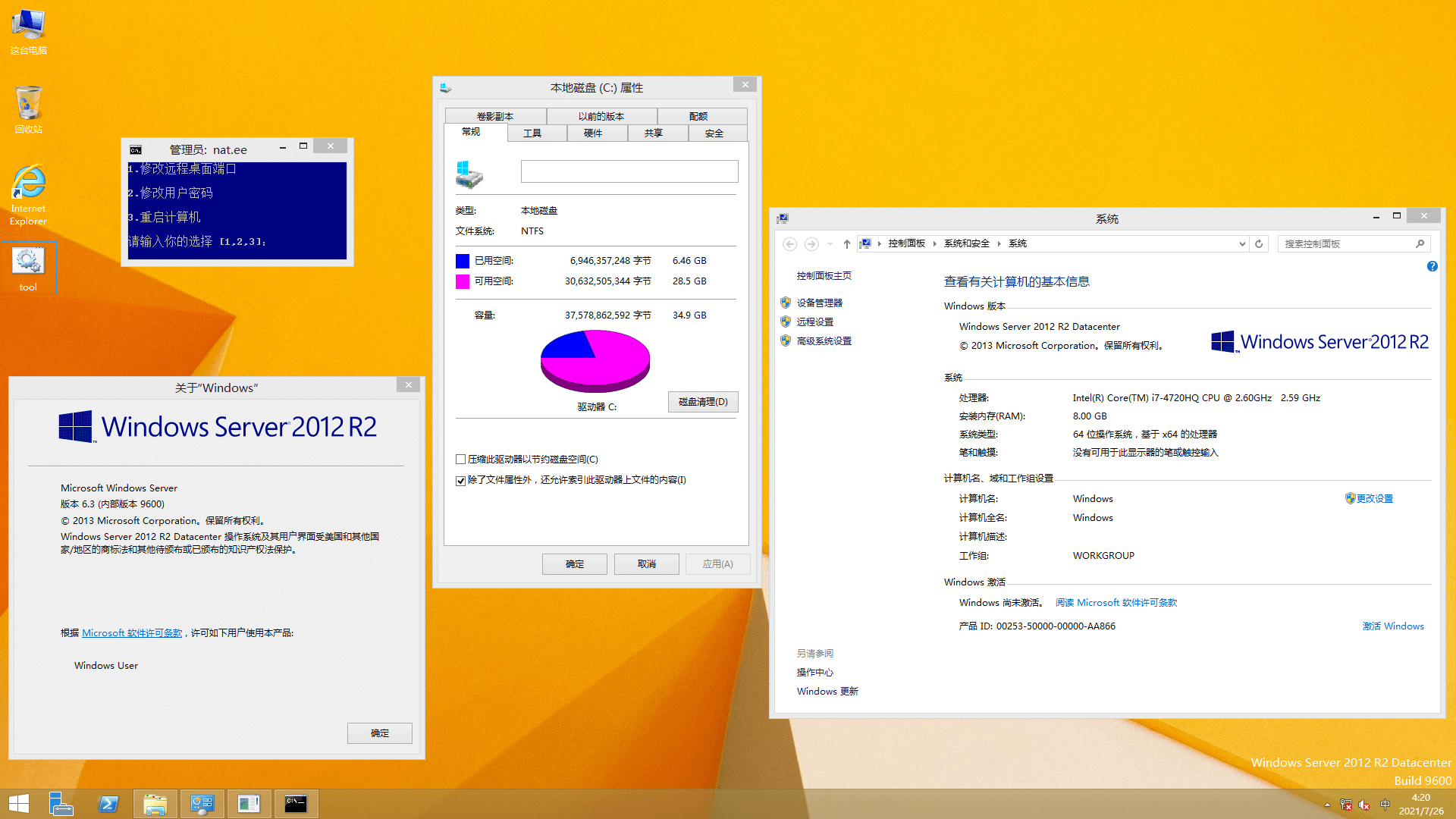This screenshot has width=1456, height=819.
Task: Switch to the 工具 tab
Action: point(532,133)
